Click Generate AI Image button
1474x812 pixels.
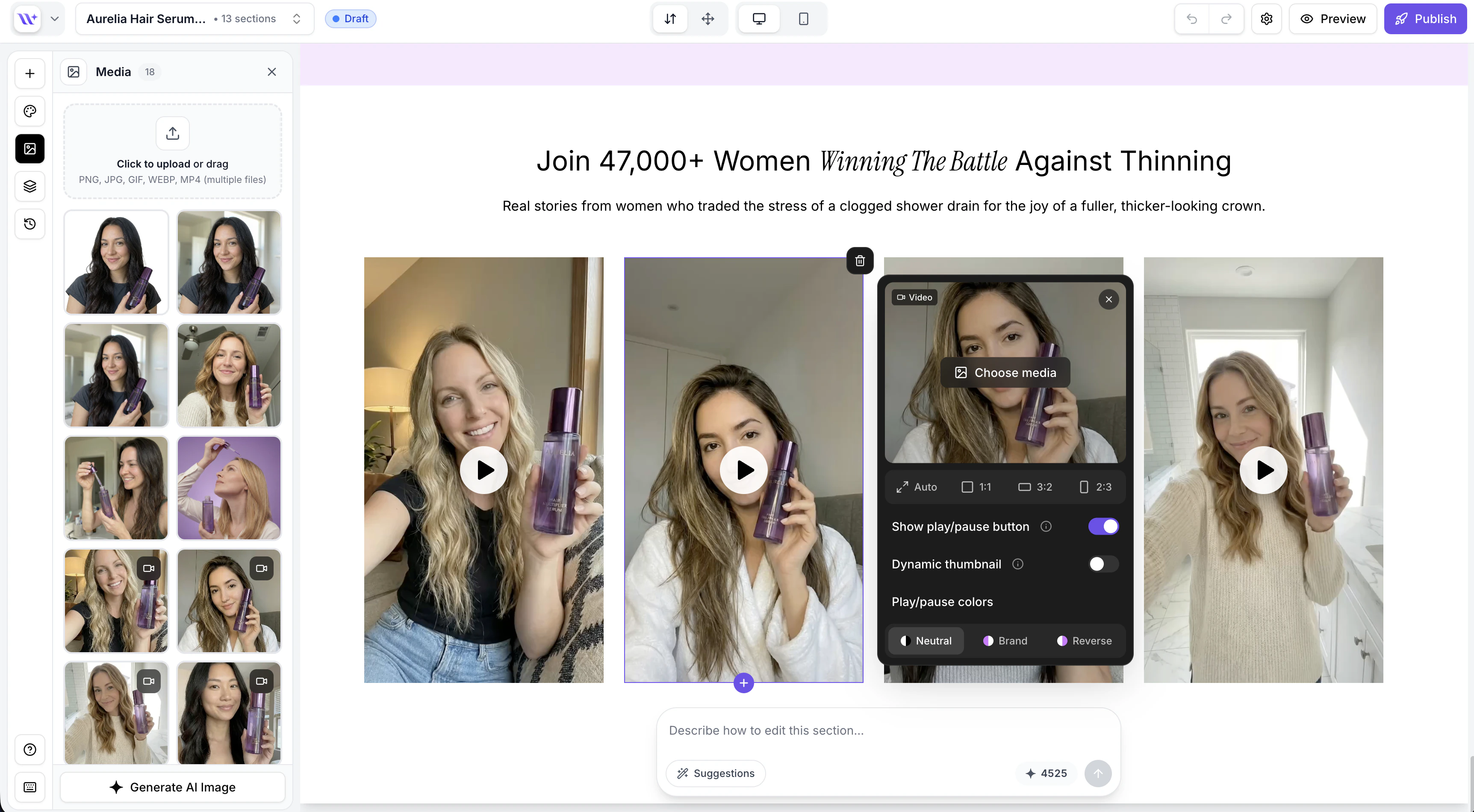point(172,787)
